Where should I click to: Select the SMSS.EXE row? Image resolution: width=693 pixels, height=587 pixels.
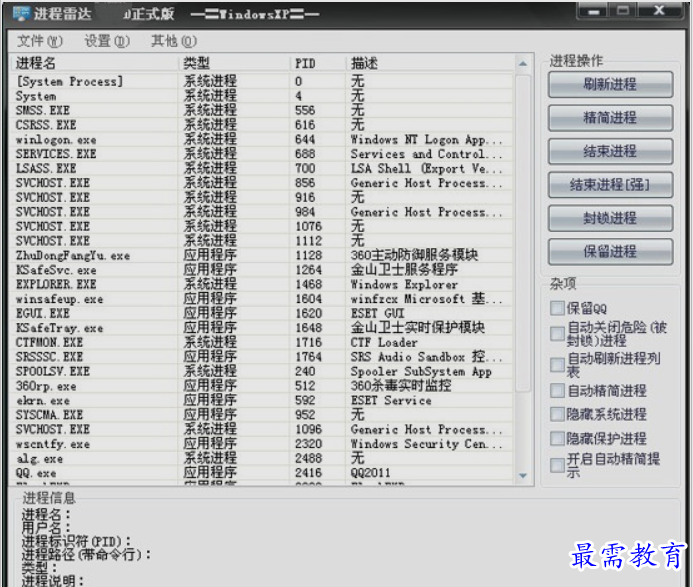[262, 111]
